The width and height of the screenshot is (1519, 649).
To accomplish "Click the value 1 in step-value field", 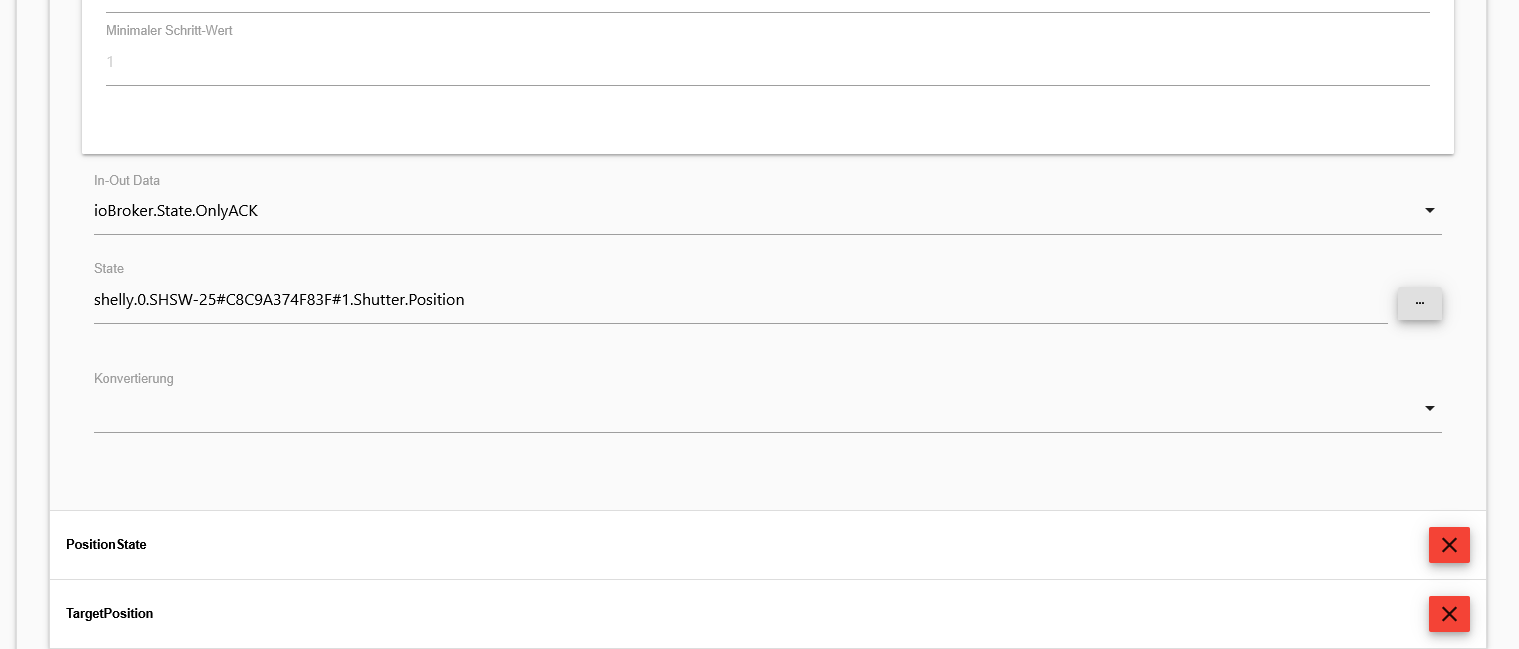I will coord(110,63).
